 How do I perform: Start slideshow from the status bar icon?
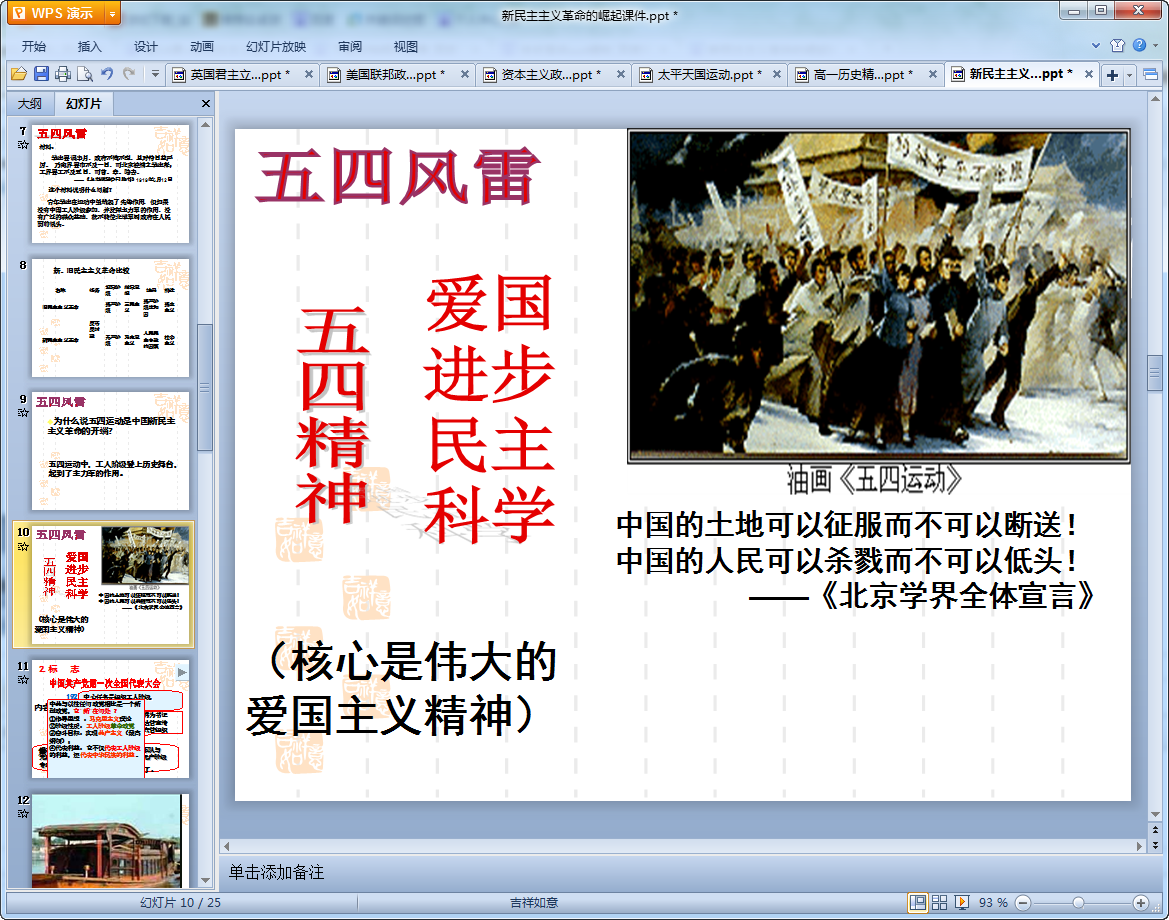click(x=962, y=902)
